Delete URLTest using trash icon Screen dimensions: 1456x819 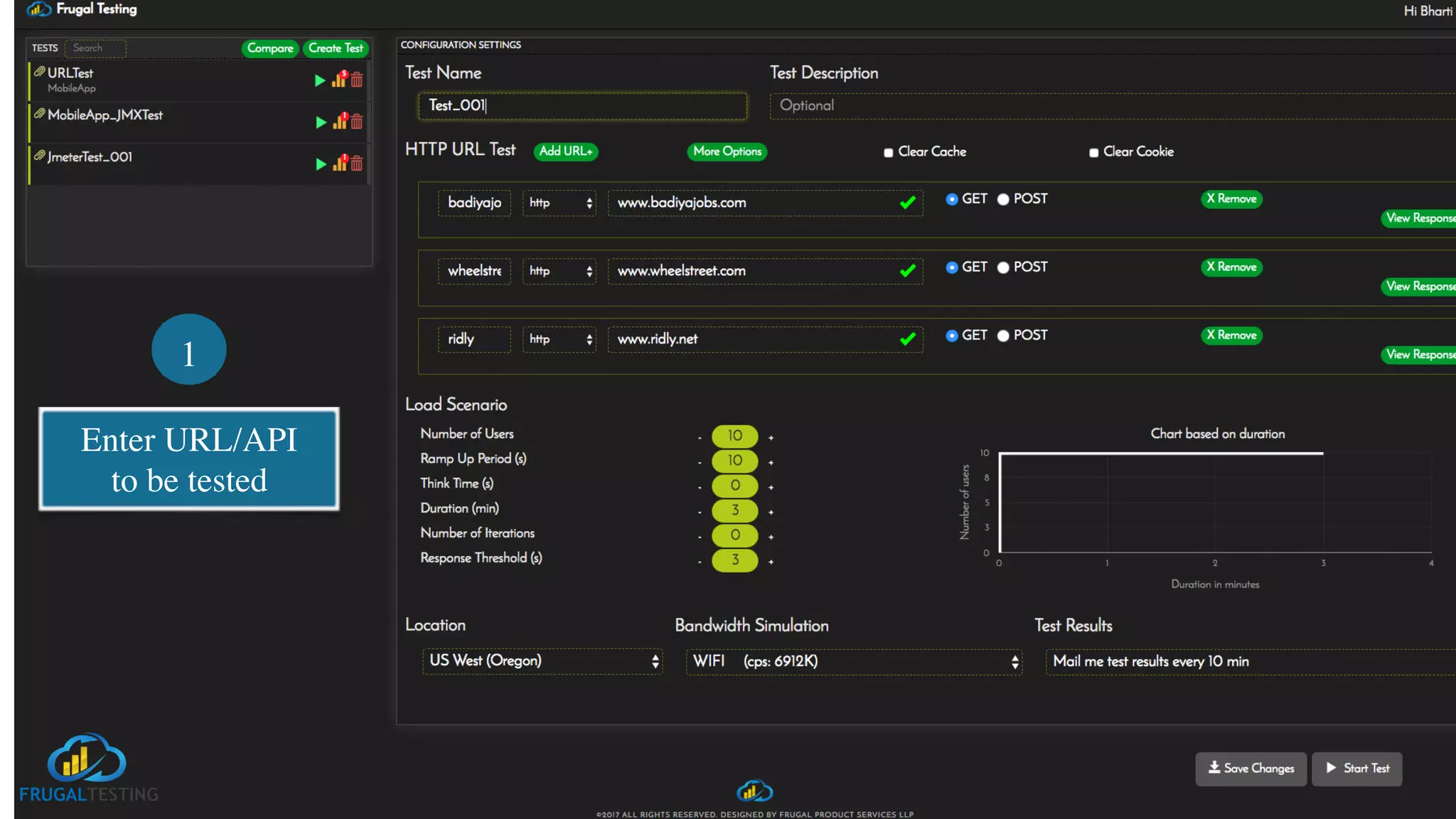pos(357,80)
